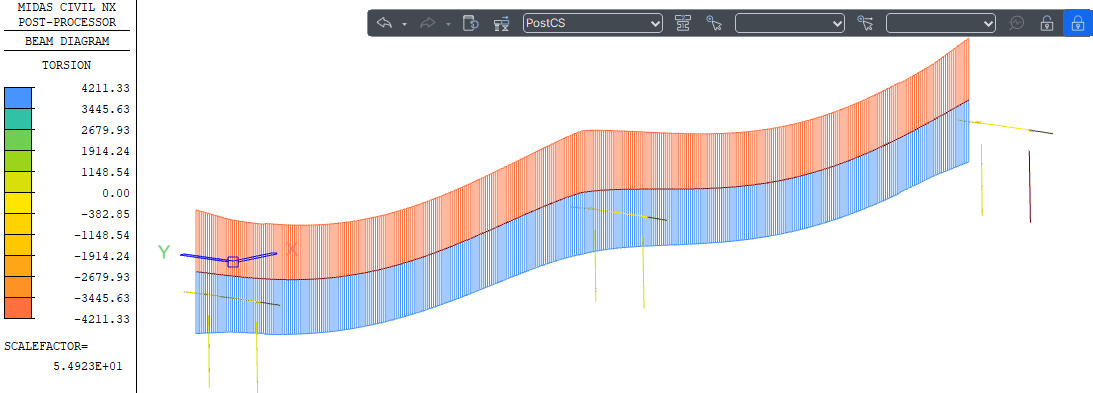The height and width of the screenshot is (393, 1093).
Task: Open the second empty combo box
Action: click(941, 23)
